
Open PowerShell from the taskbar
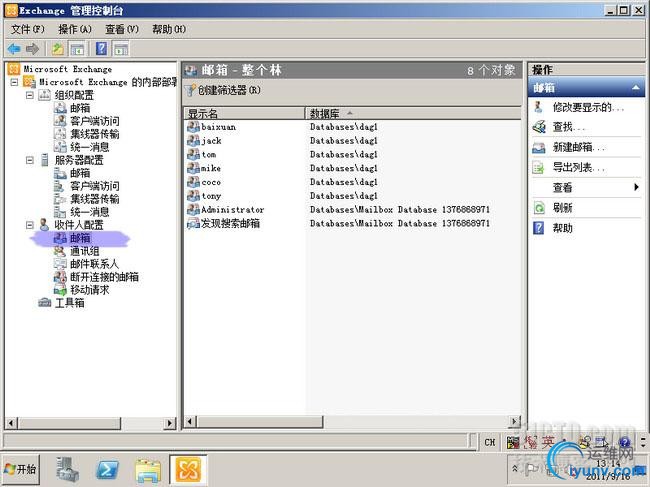click(x=107, y=470)
